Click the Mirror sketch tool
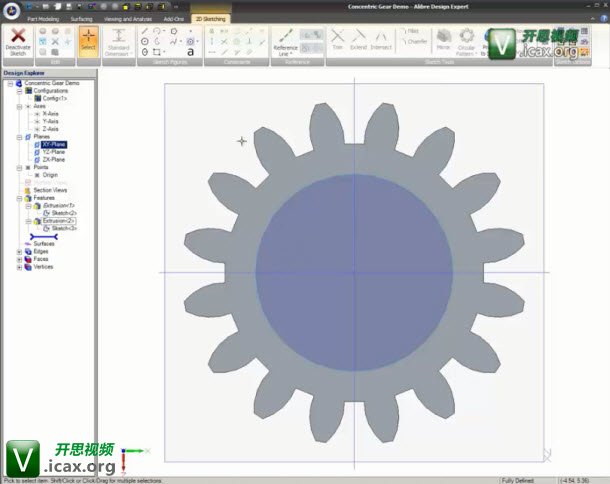 pyautogui.click(x=443, y=40)
